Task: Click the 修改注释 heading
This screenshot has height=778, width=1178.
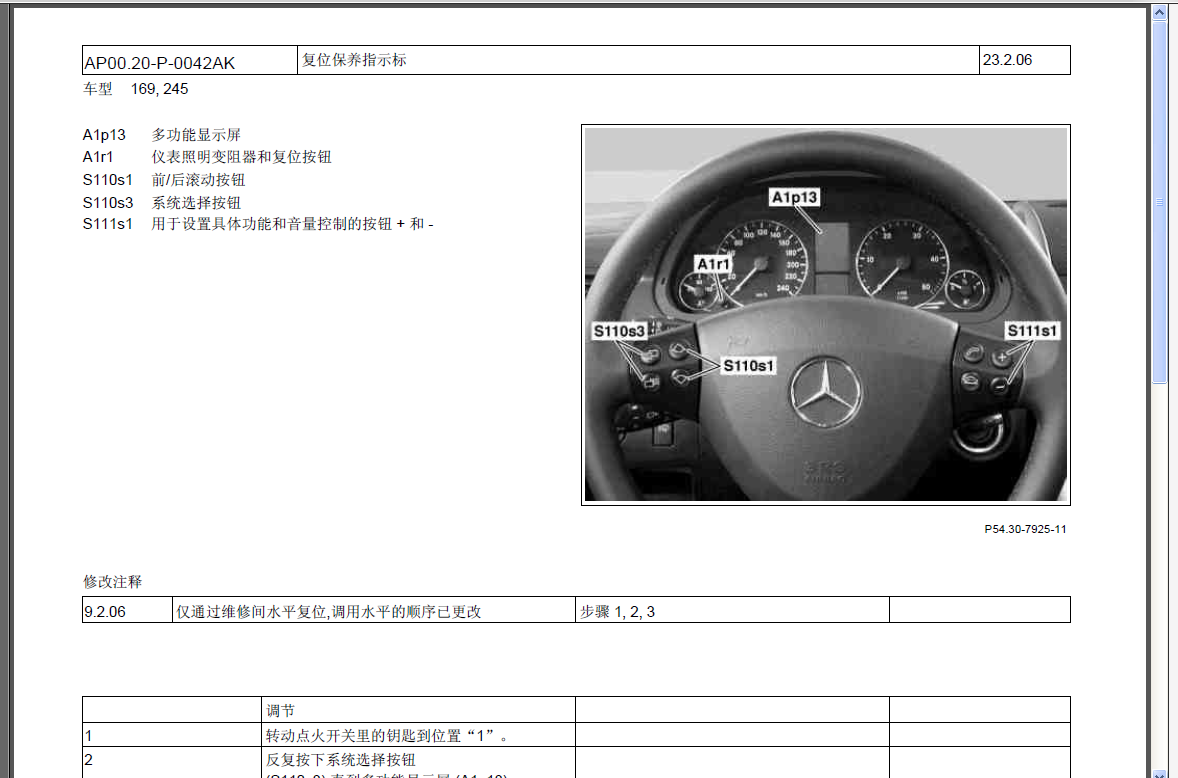Action: pos(113,581)
